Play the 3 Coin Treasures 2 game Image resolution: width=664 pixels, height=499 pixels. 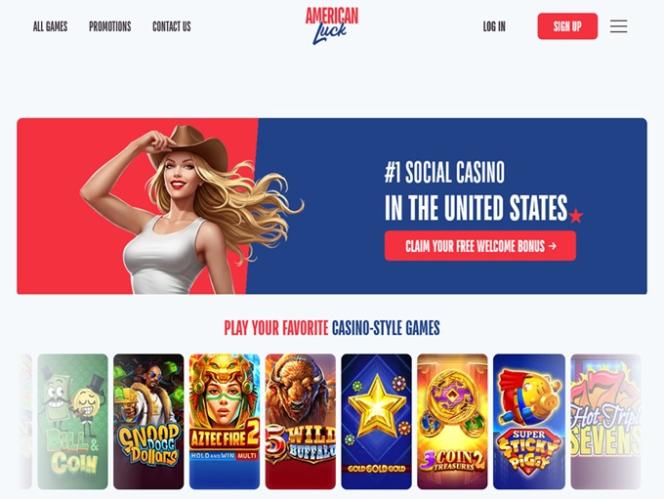click(452, 421)
